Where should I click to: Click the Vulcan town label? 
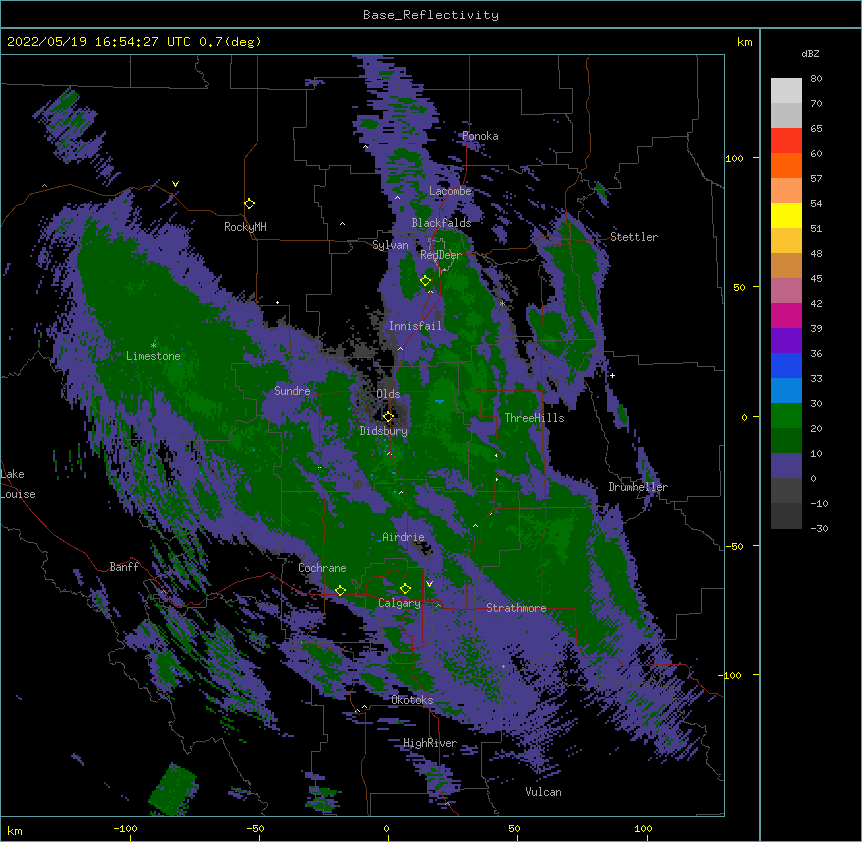coord(543,792)
